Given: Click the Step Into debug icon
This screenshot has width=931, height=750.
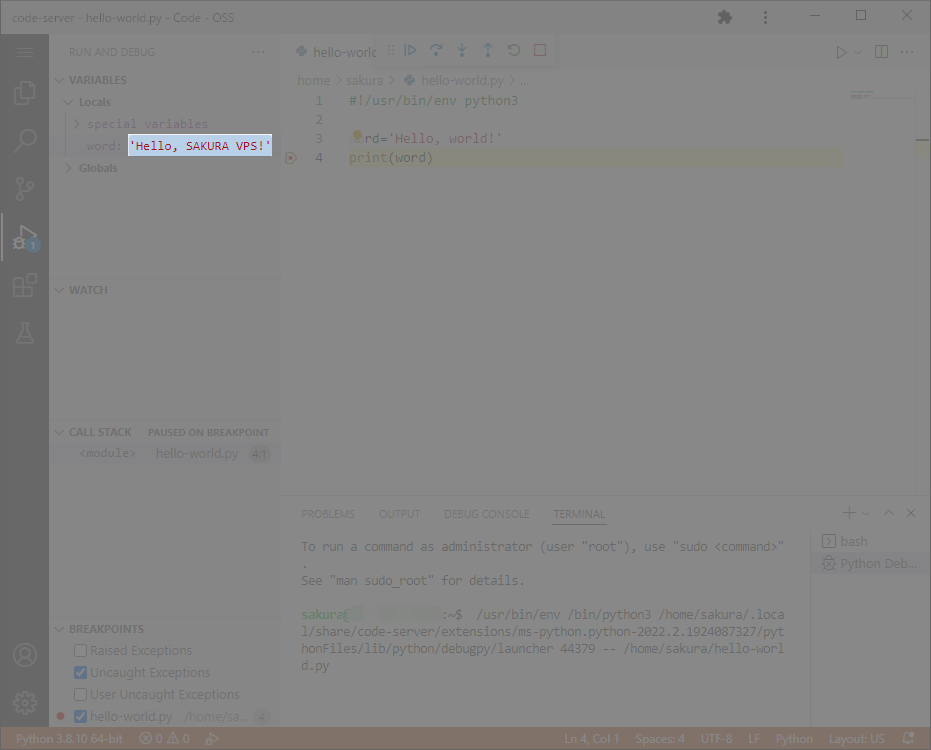Looking at the screenshot, I should [x=461, y=50].
